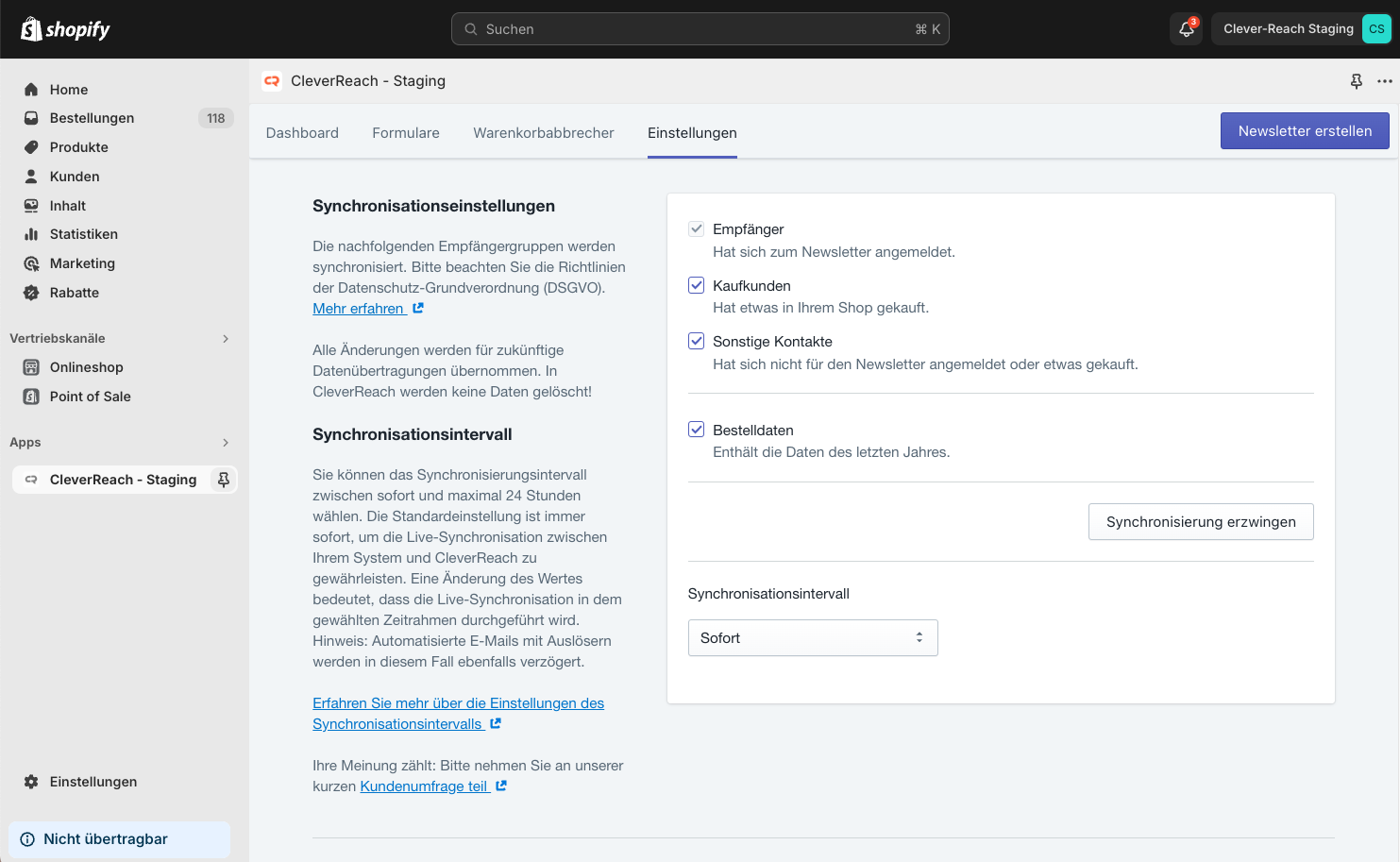Click external link icon after Mehr erfahren
Screen dimensions: 1400x862
click(x=418, y=308)
